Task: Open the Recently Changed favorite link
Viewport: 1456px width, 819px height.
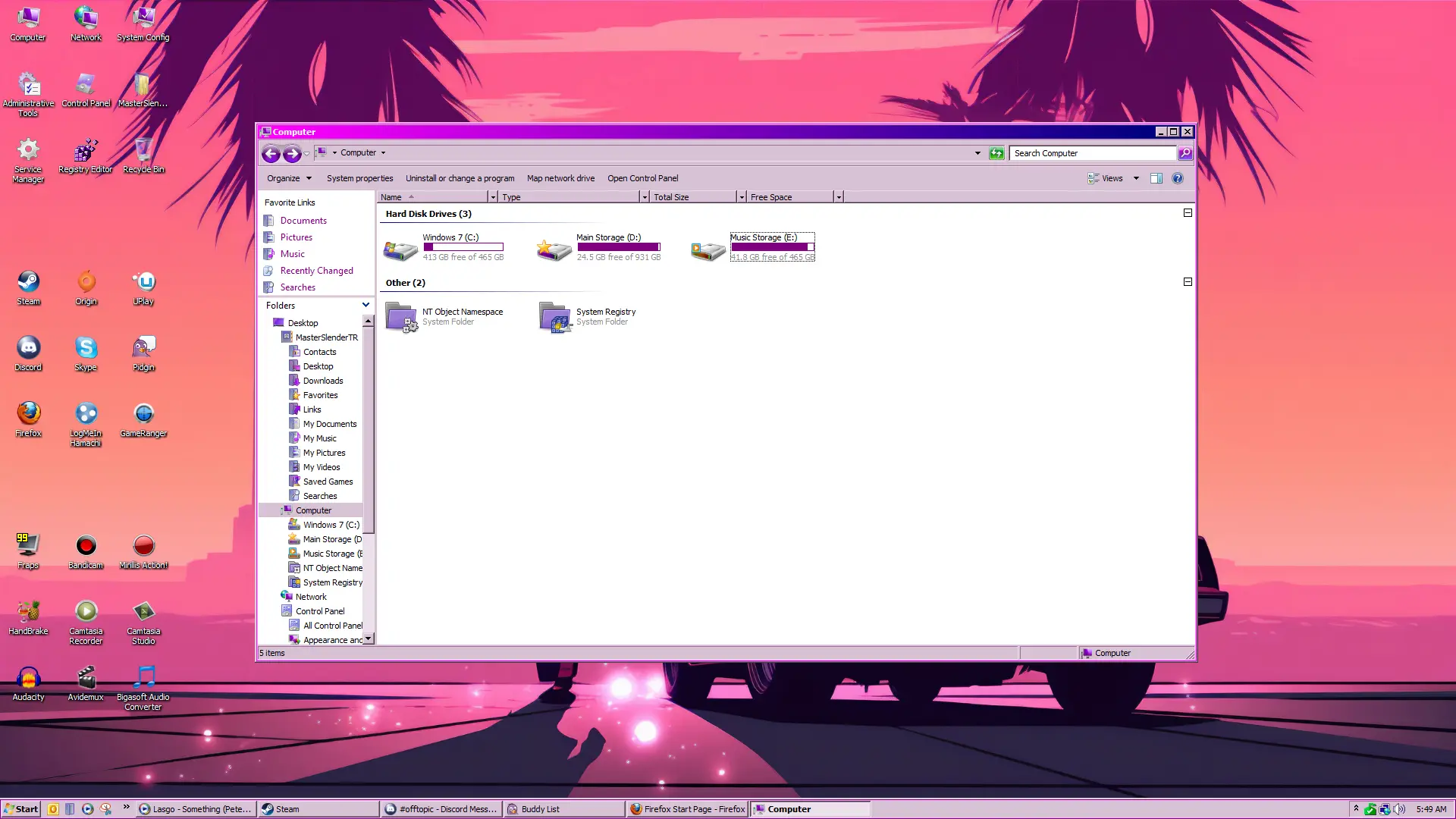Action: click(316, 271)
